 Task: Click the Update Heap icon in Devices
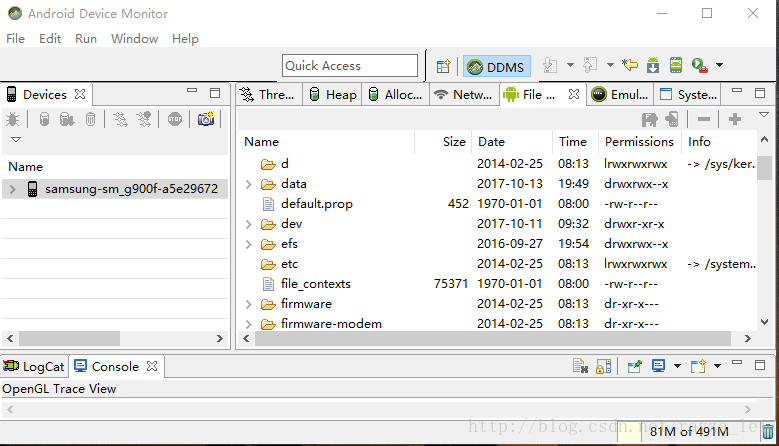pyautogui.click(x=44, y=119)
